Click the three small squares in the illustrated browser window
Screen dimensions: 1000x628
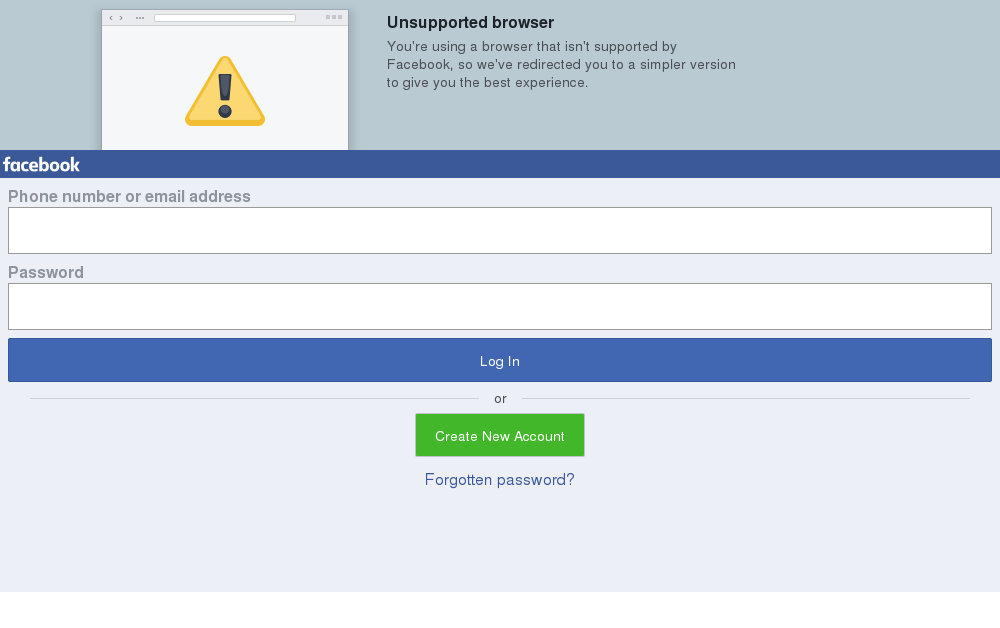click(x=334, y=17)
